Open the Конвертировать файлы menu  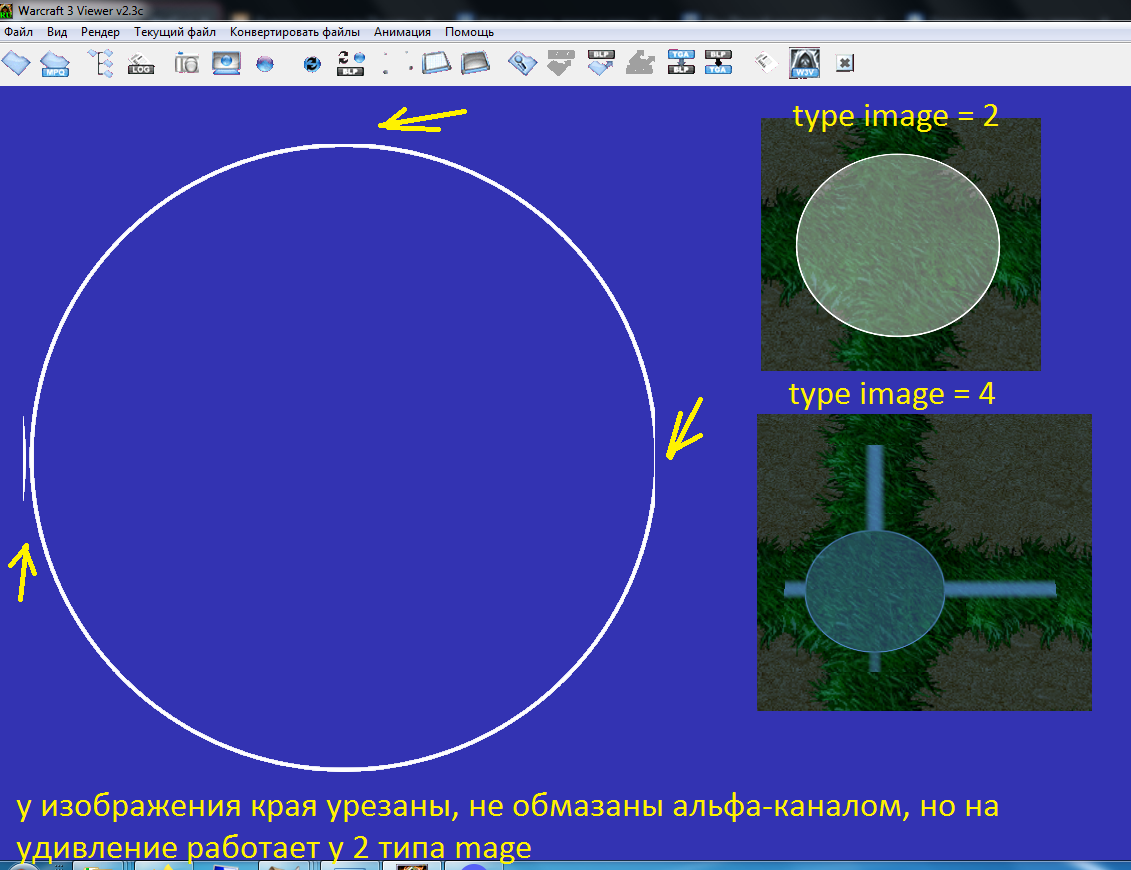tap(294, 32)
